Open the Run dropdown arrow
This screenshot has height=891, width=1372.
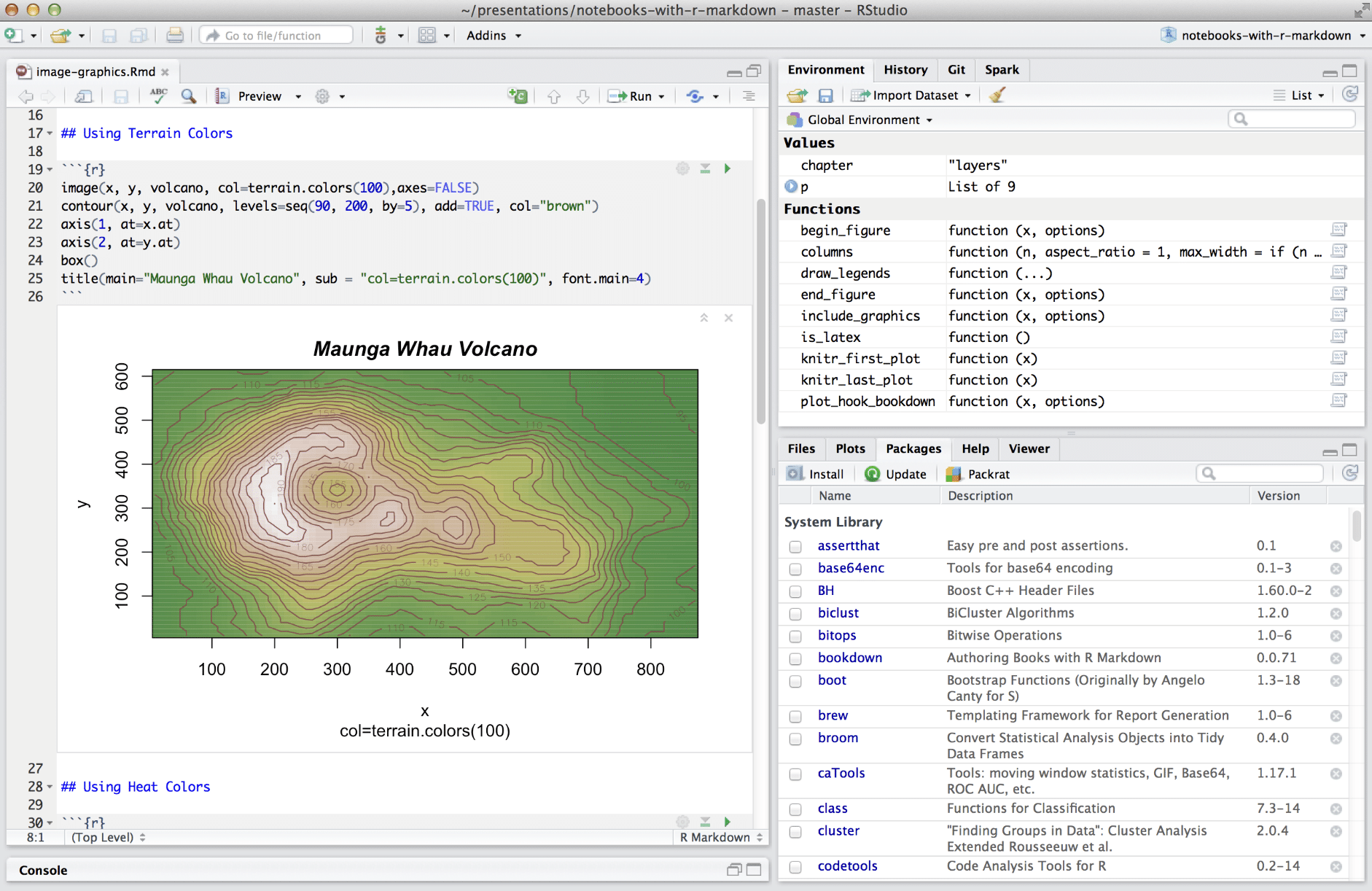click(x=661, y=96)
